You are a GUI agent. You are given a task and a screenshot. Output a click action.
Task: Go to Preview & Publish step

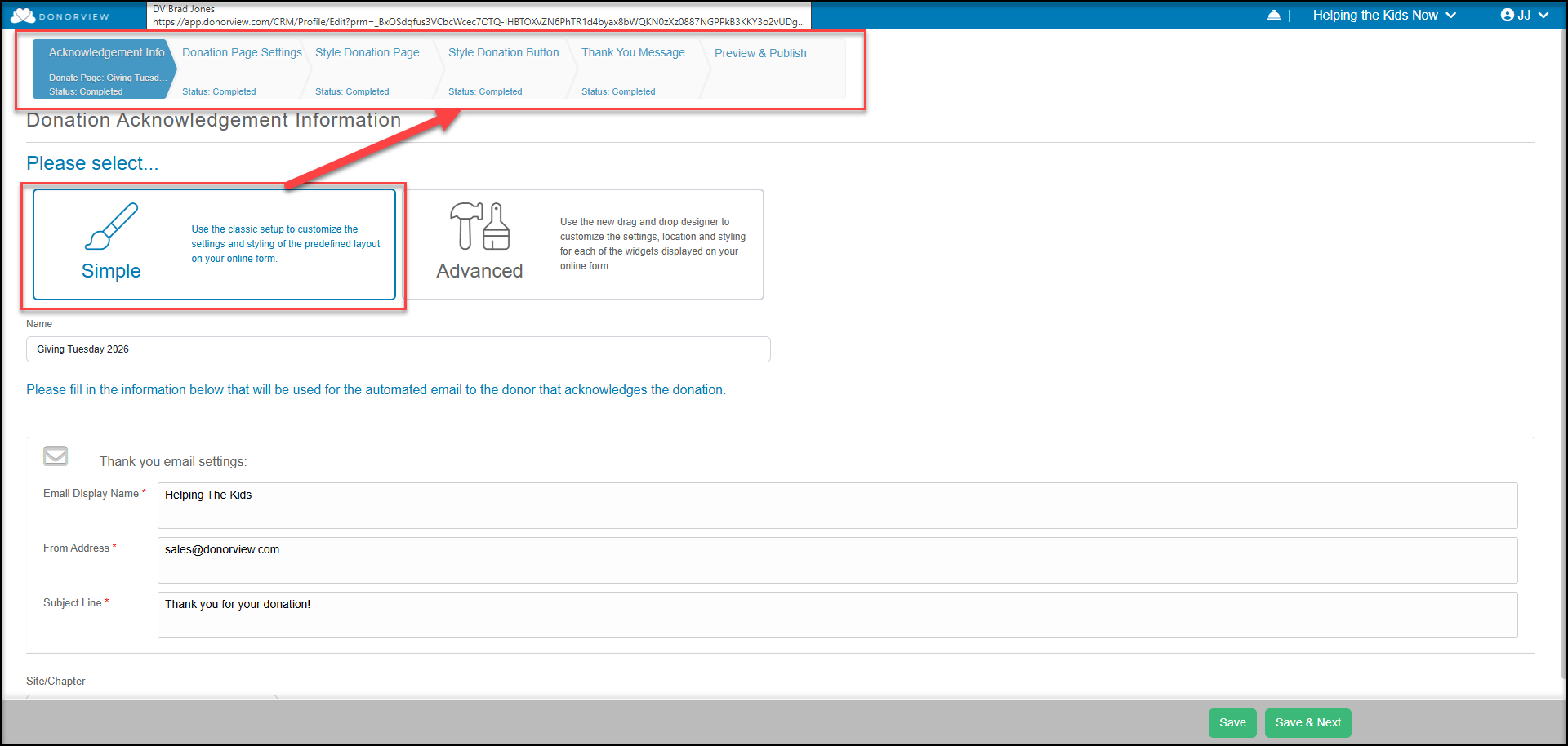(760, 53)
